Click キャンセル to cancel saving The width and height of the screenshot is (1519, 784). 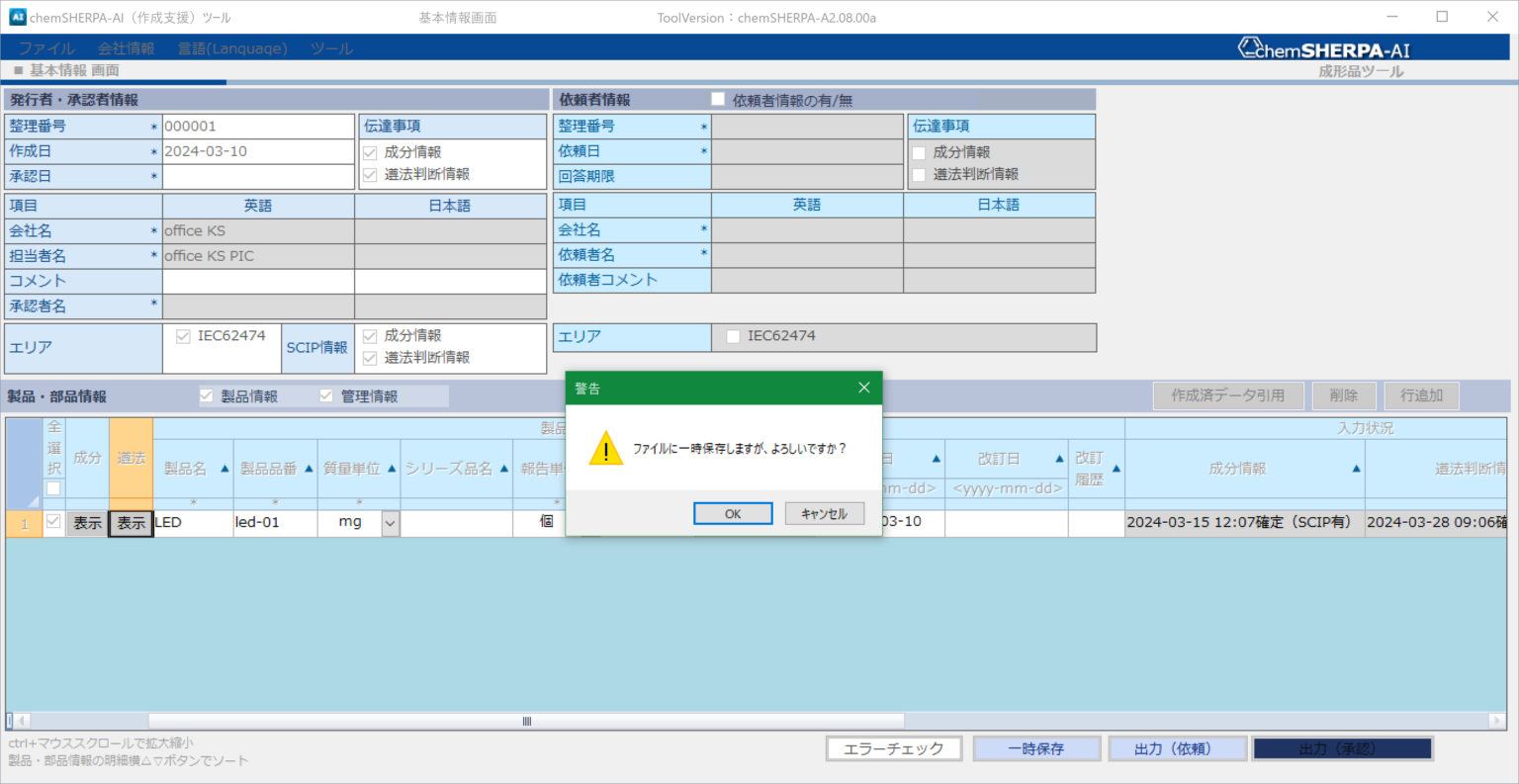click(x=824, y=514)
